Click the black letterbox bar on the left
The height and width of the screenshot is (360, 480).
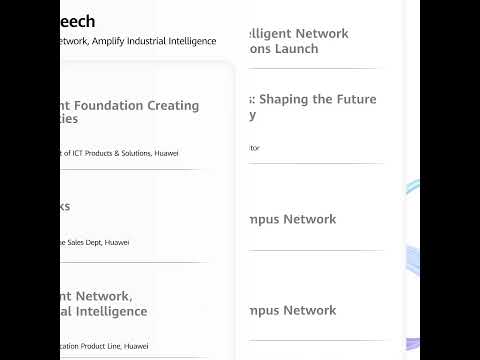tap(30, 180)
